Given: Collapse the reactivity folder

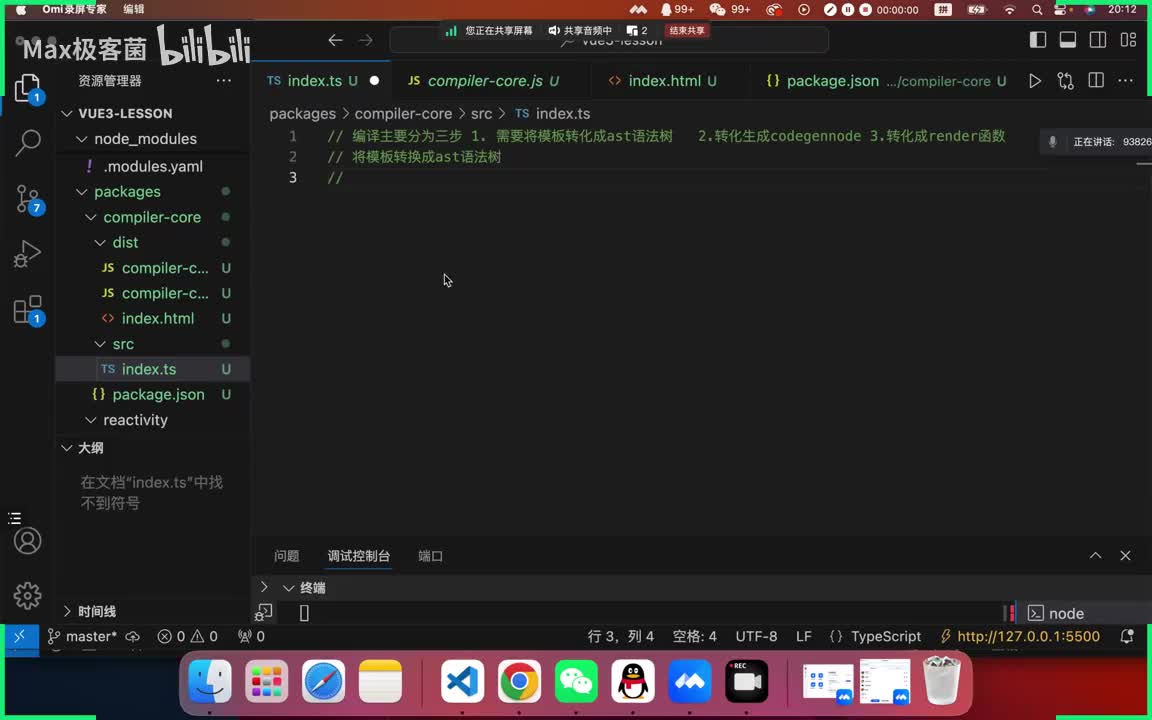Looking at the screenshot, I should [153, 420].
